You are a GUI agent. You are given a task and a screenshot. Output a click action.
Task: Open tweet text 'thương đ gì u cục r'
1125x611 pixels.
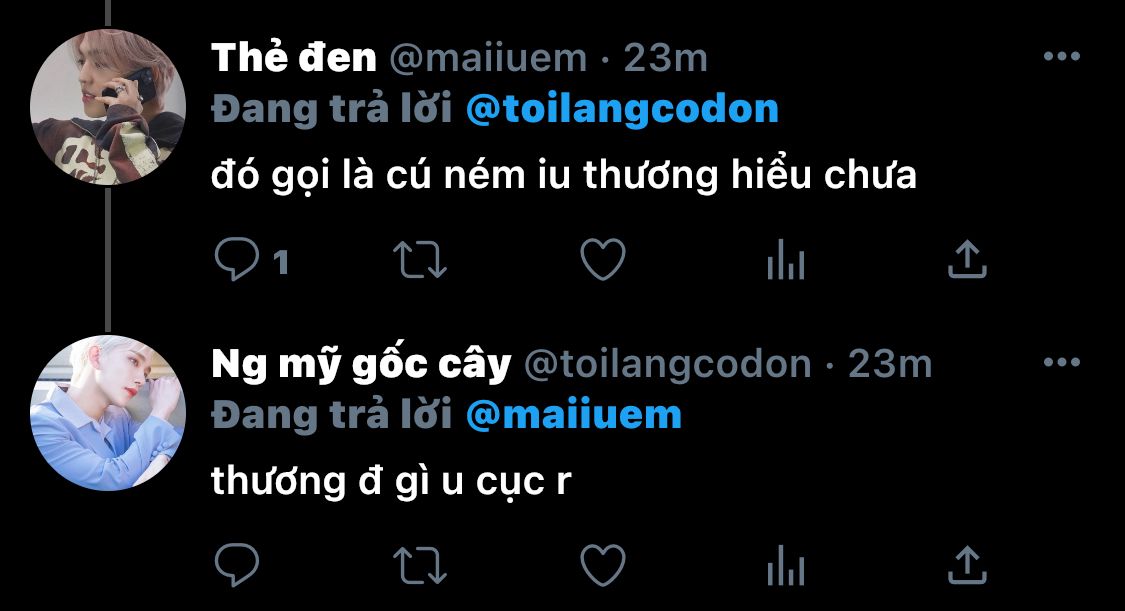click(x=391, y=482)
